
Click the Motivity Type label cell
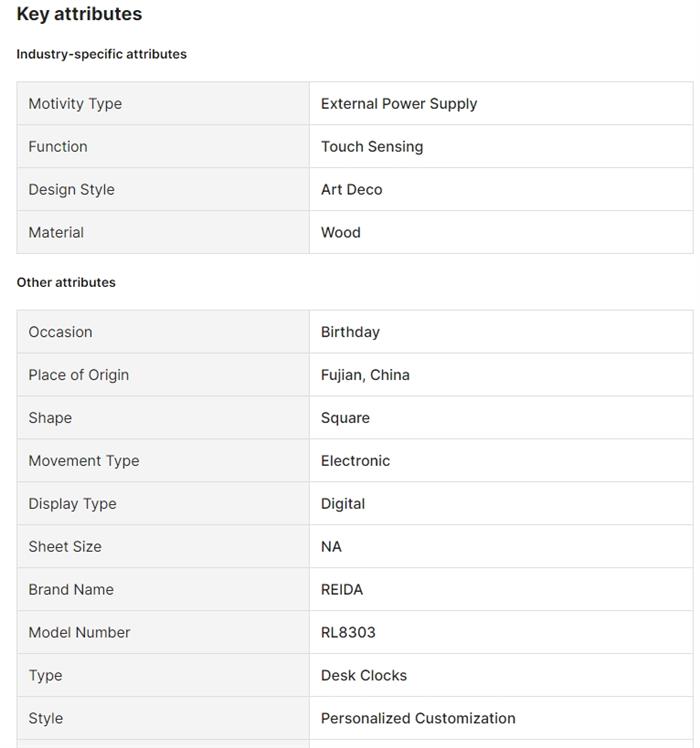pyautogui.click(x=75, y=104)
